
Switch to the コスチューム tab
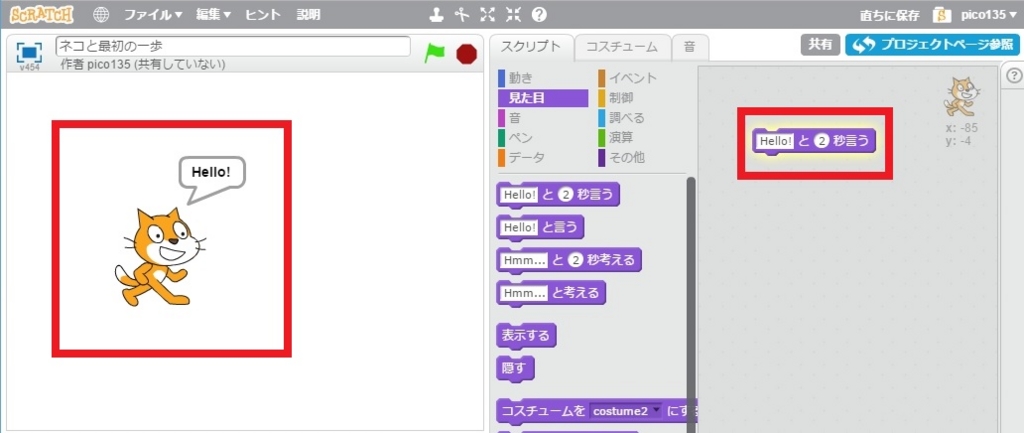[x=622, y=46]
